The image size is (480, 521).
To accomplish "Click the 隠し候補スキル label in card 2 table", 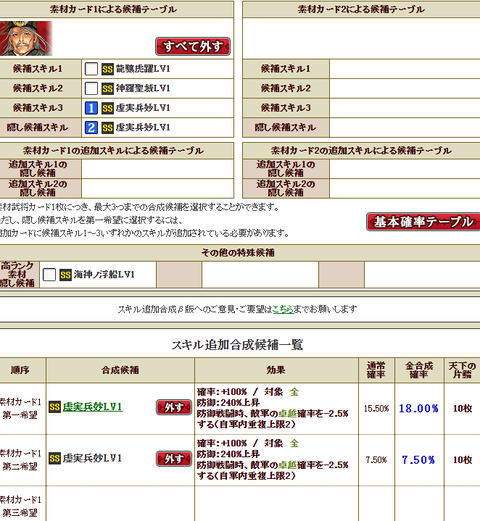I will 286,127.
